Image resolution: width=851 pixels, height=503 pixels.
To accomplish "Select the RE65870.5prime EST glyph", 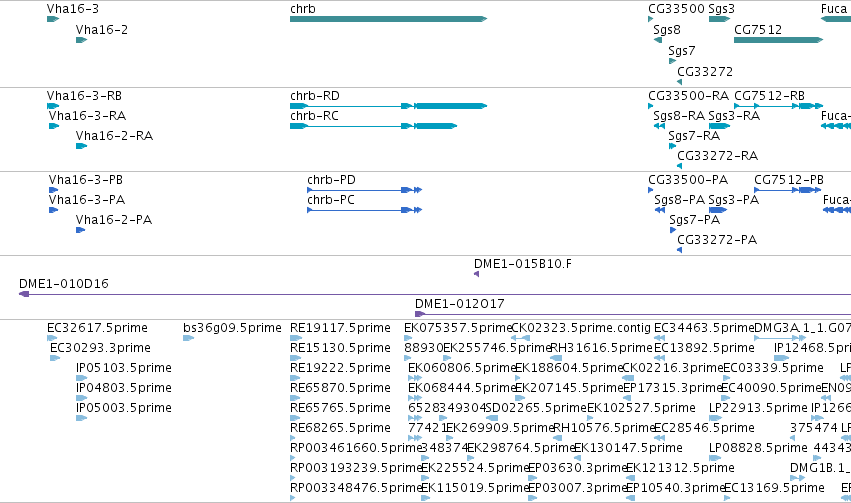I will [x=295, y=398].
